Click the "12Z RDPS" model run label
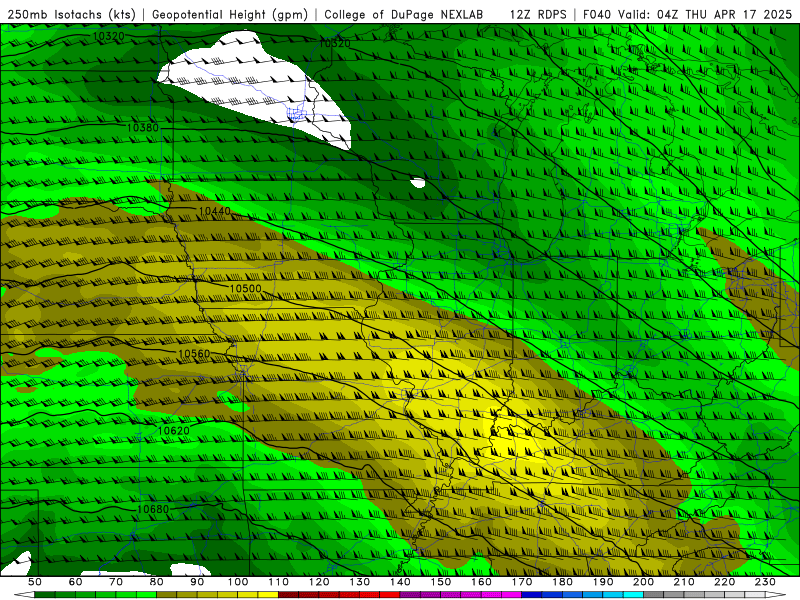The width and height of the screenshot is (800, 600). (x=538, y=14)
